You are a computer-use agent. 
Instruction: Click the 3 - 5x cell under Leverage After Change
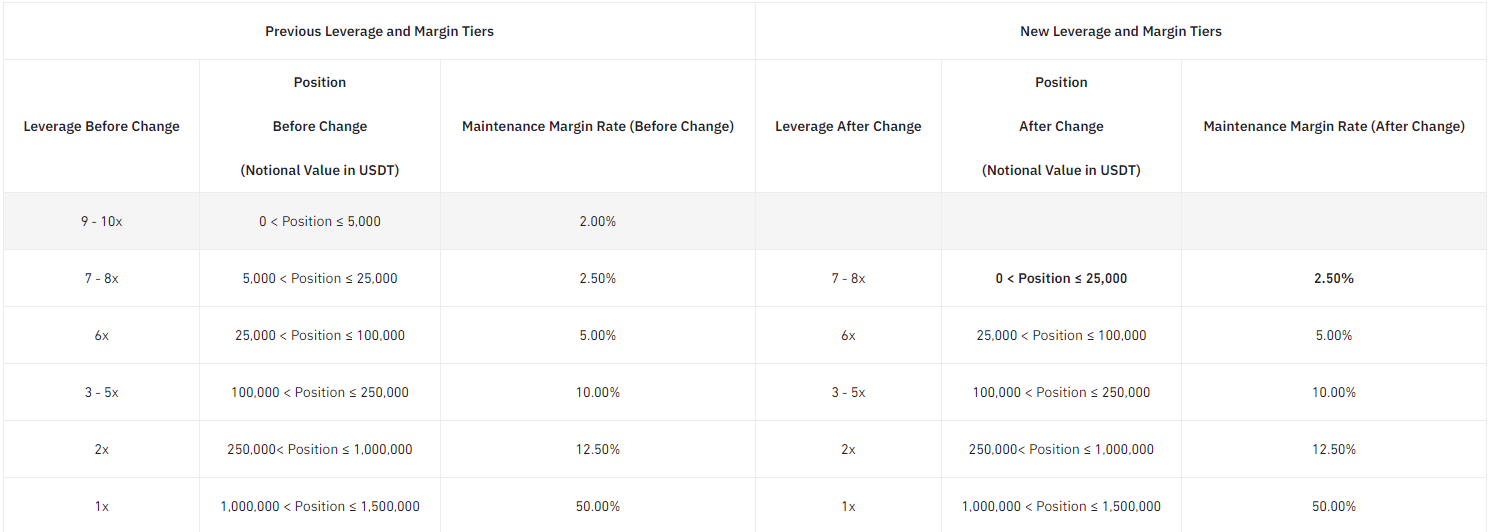tap(848, 392)
